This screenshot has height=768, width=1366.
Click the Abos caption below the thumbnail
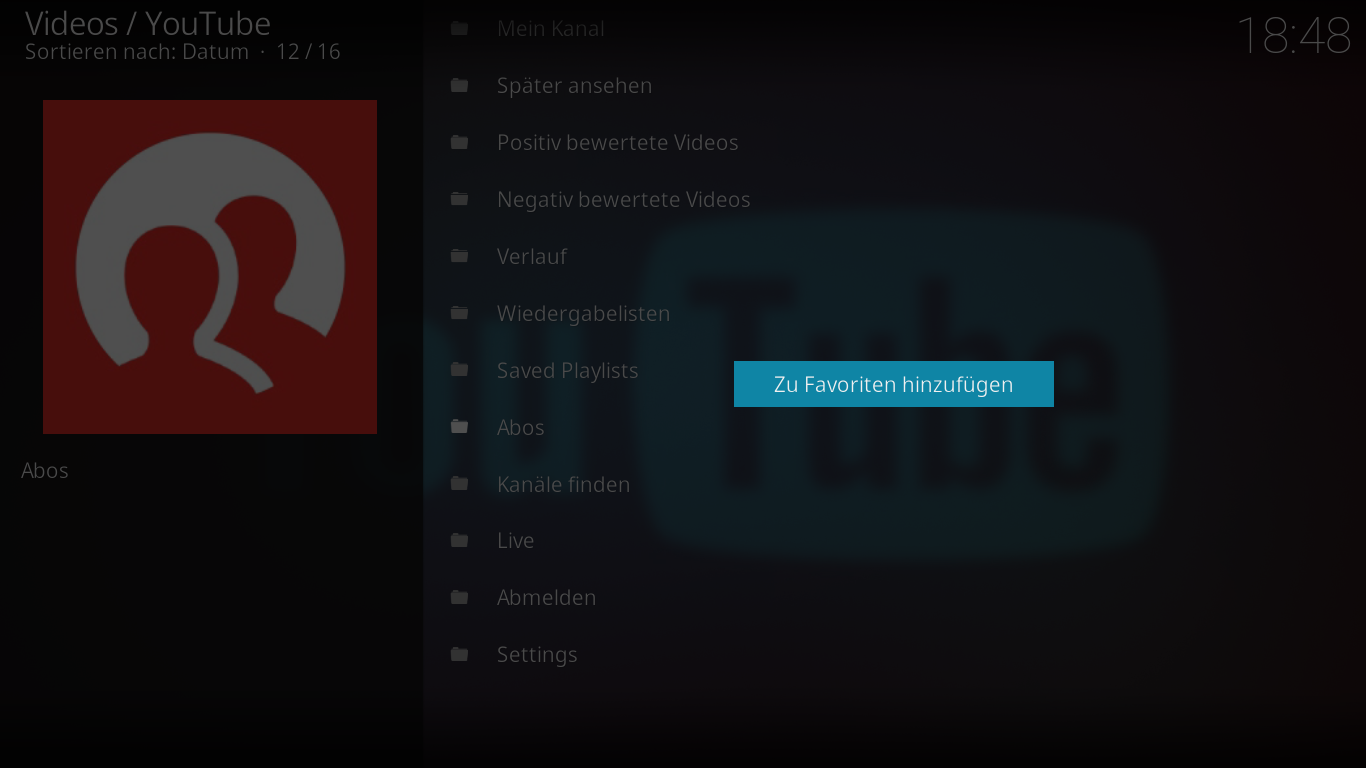[45, 470]
